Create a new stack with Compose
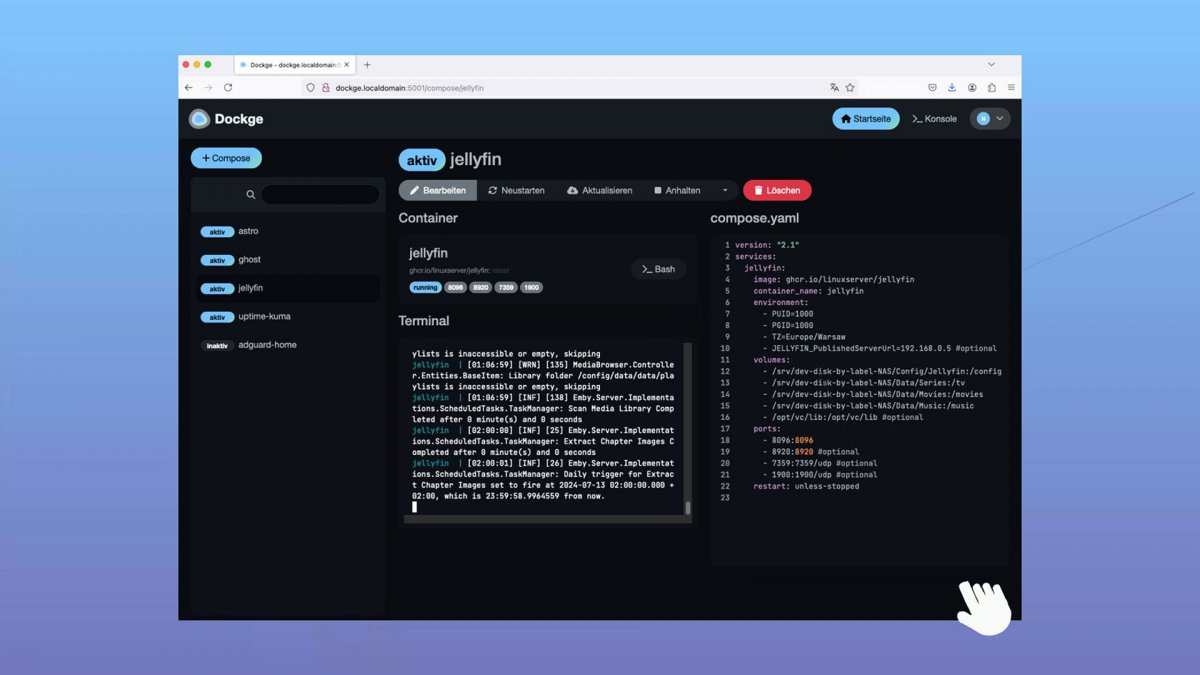1200x675 pixels. click(x=226, y=158)
